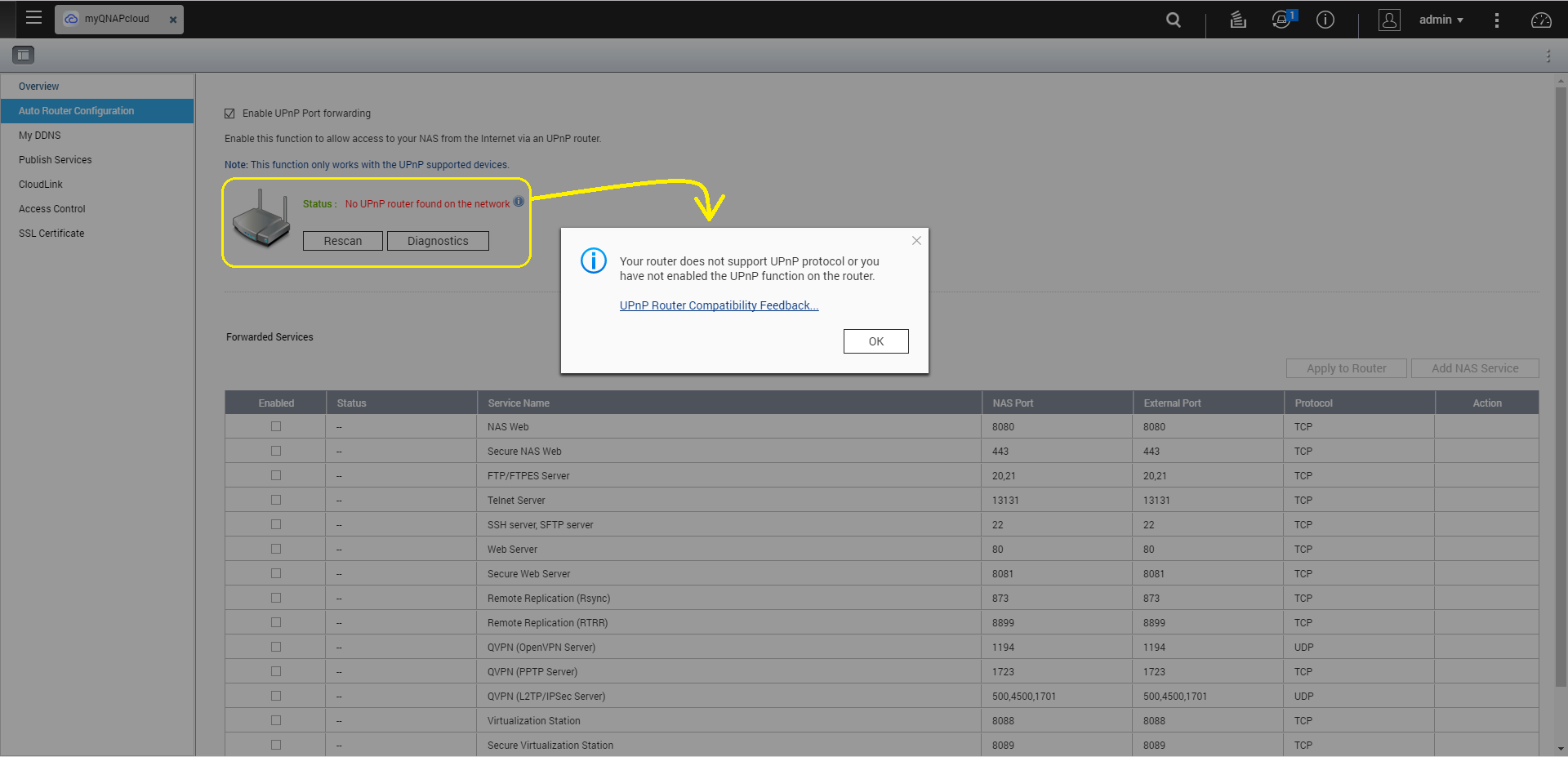Open the UPnP Router Compatibility Feedback link
This screenshot has height=757, width=1568.
[x=718, y=305]
